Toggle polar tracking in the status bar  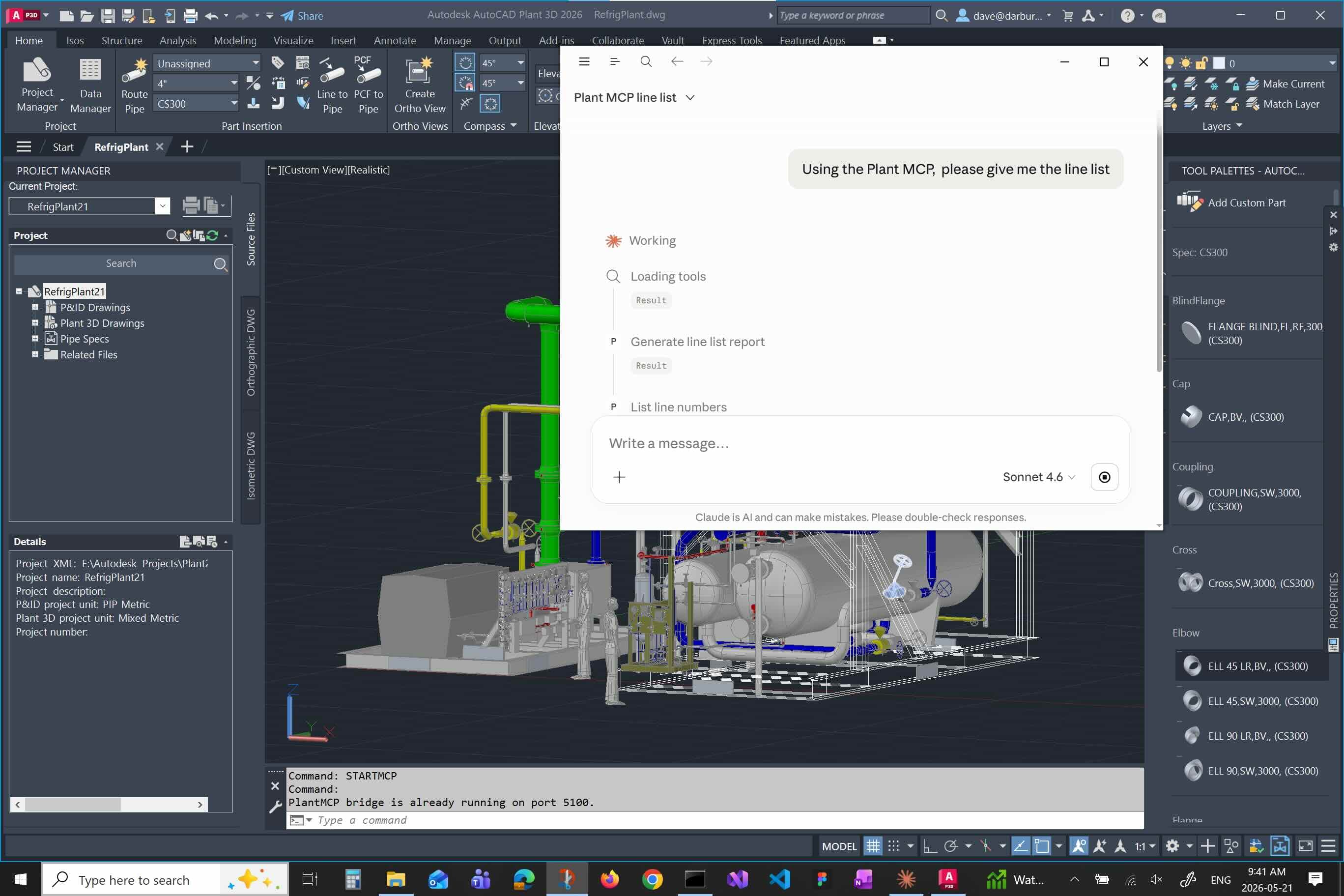[x=951, y=846]
